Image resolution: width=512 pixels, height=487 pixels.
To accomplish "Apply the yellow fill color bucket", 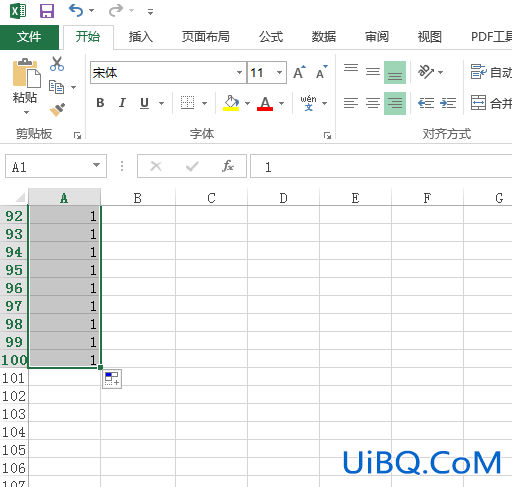I will coord(231,103).
